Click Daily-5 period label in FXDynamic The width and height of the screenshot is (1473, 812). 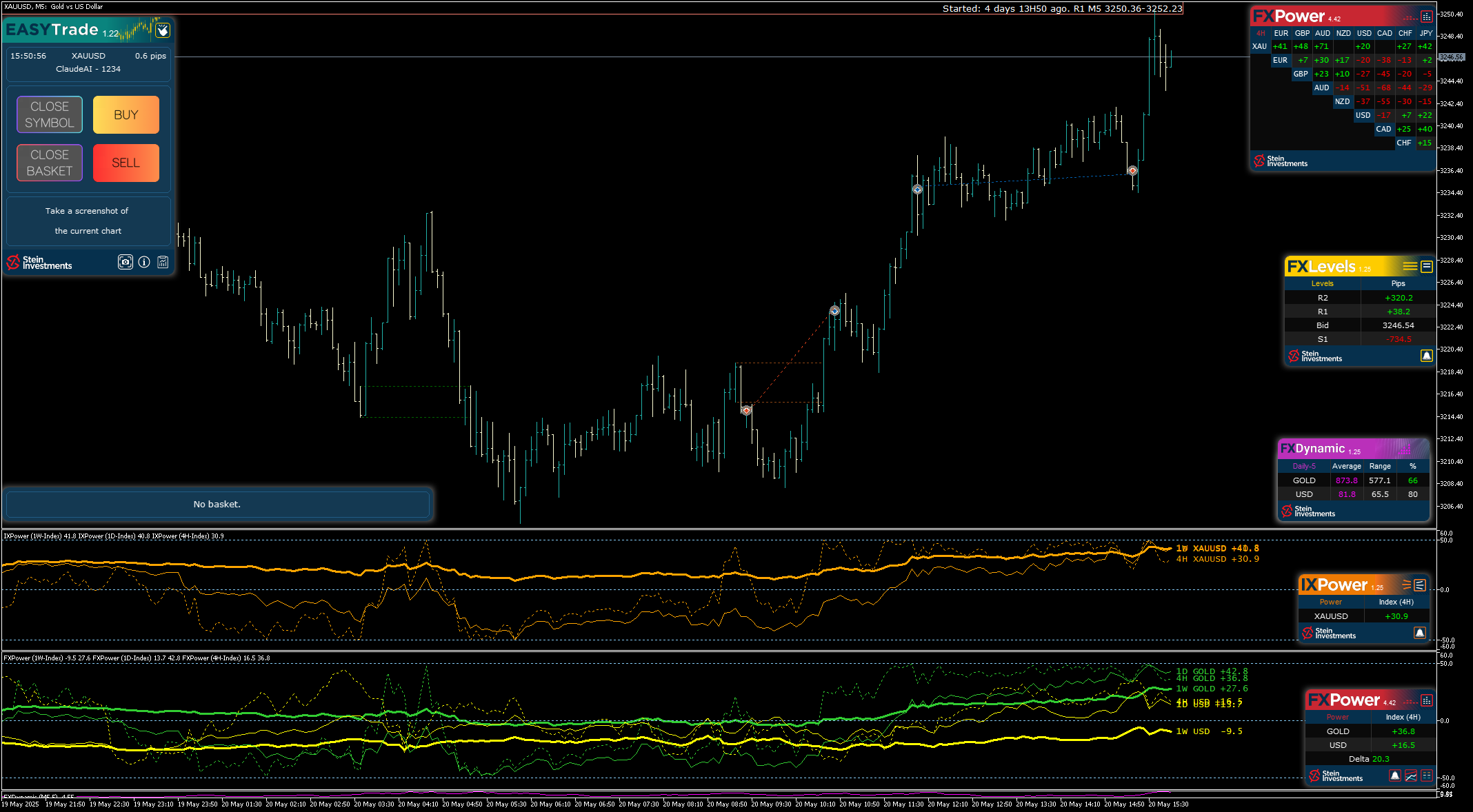pyautogui.click(x=1304, y=467)
